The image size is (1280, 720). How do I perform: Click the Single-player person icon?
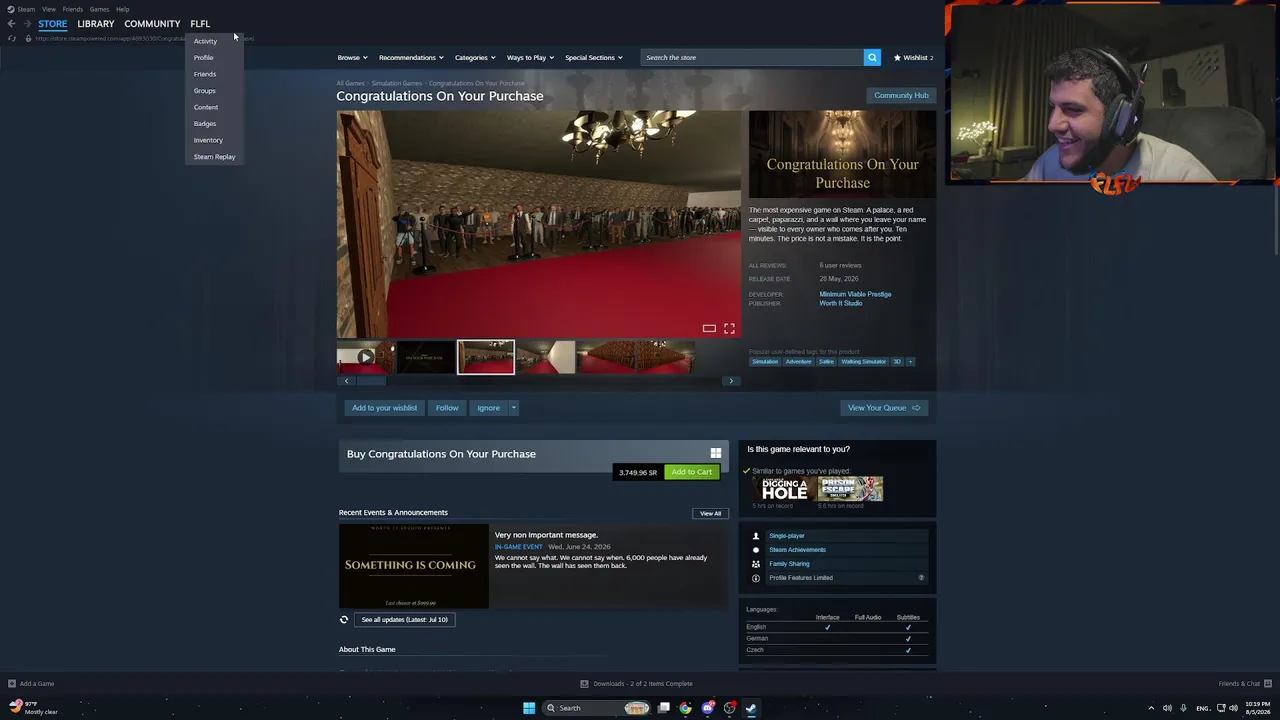pos(756,536)
